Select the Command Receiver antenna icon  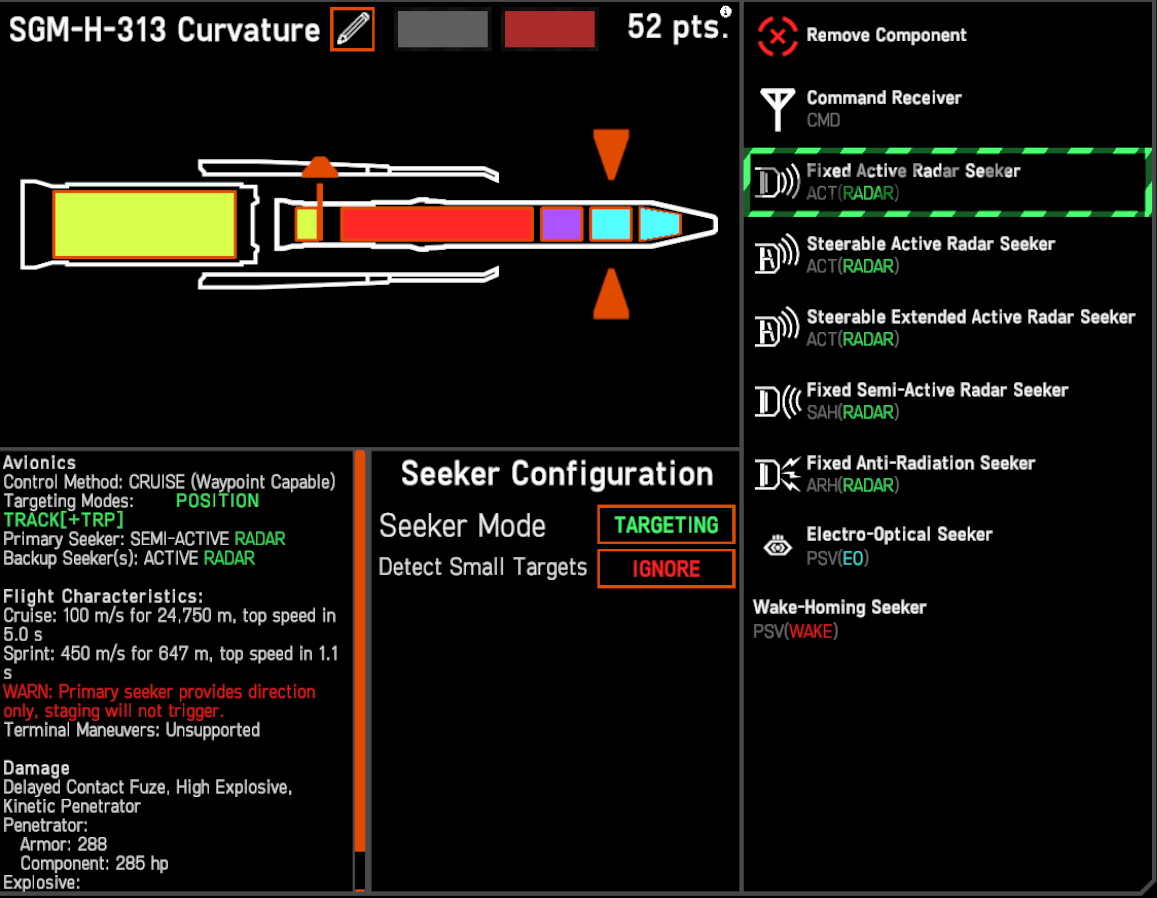(x=778, y=108)
